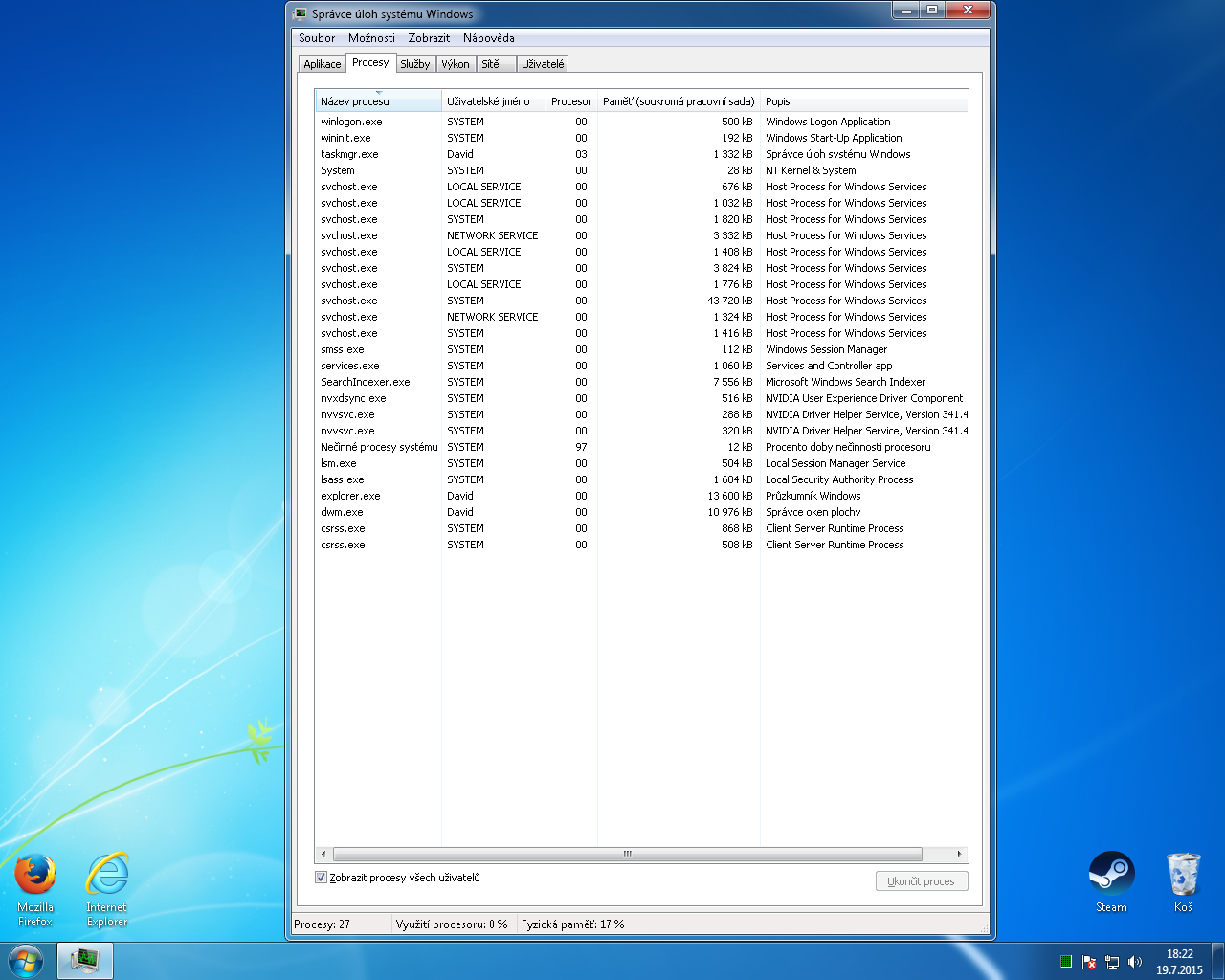The width and height of the screenshot is (1225, 980).
Task: Select the nvvsvc.exe row using 288 kB
Action: (641, 414)
